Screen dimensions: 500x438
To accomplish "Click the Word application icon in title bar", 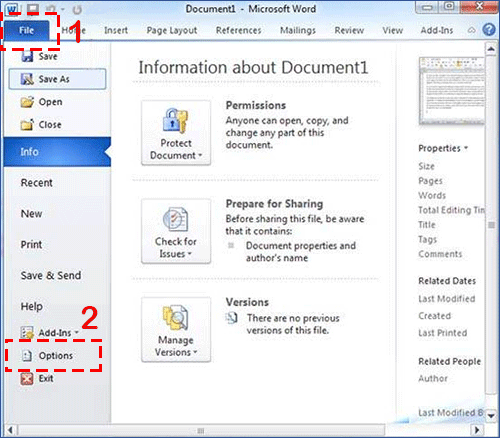I will (12, 9).
